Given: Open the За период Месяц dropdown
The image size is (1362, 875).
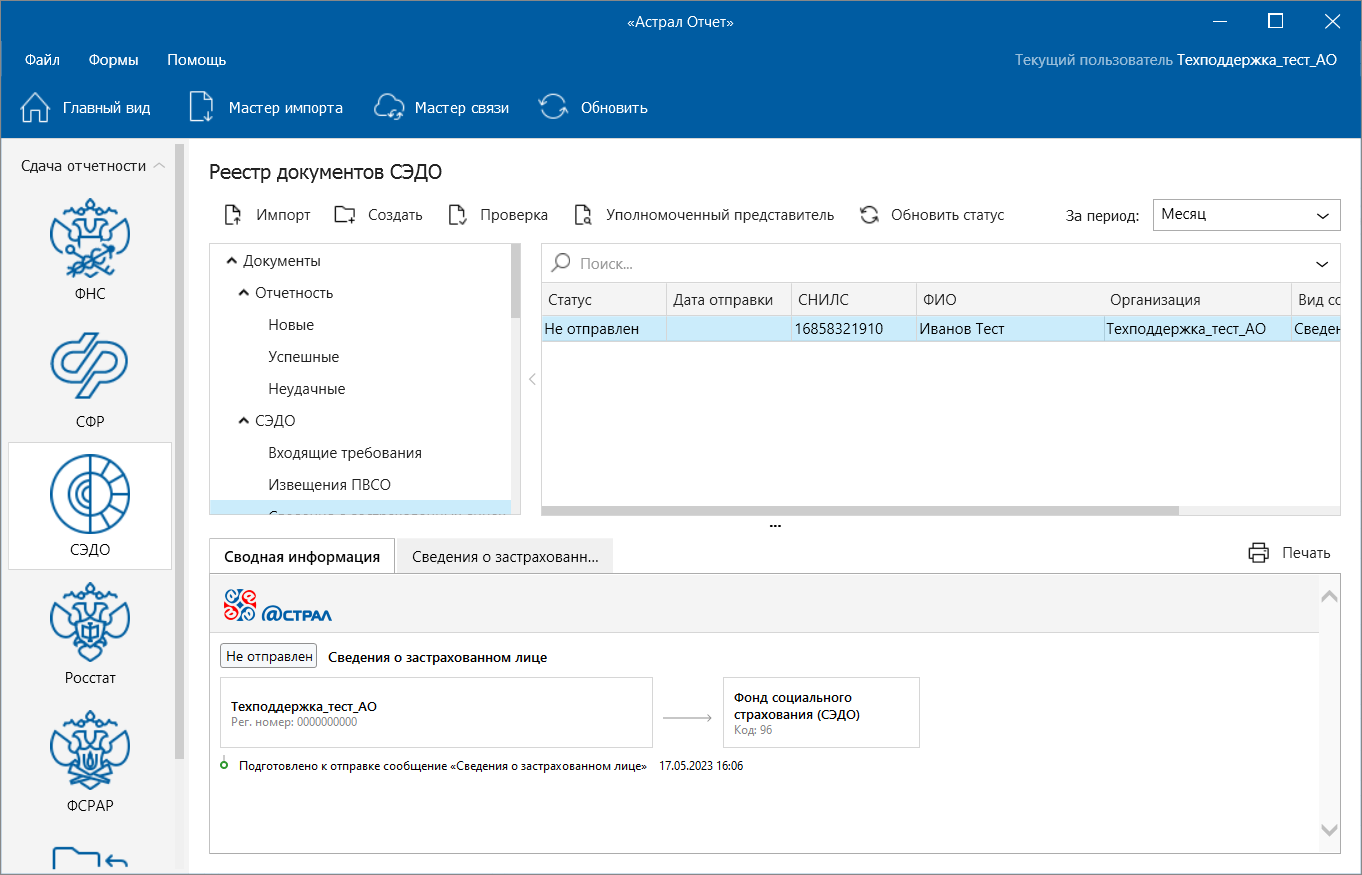Looking at the screenshot, I should [x=1246, y=215].
